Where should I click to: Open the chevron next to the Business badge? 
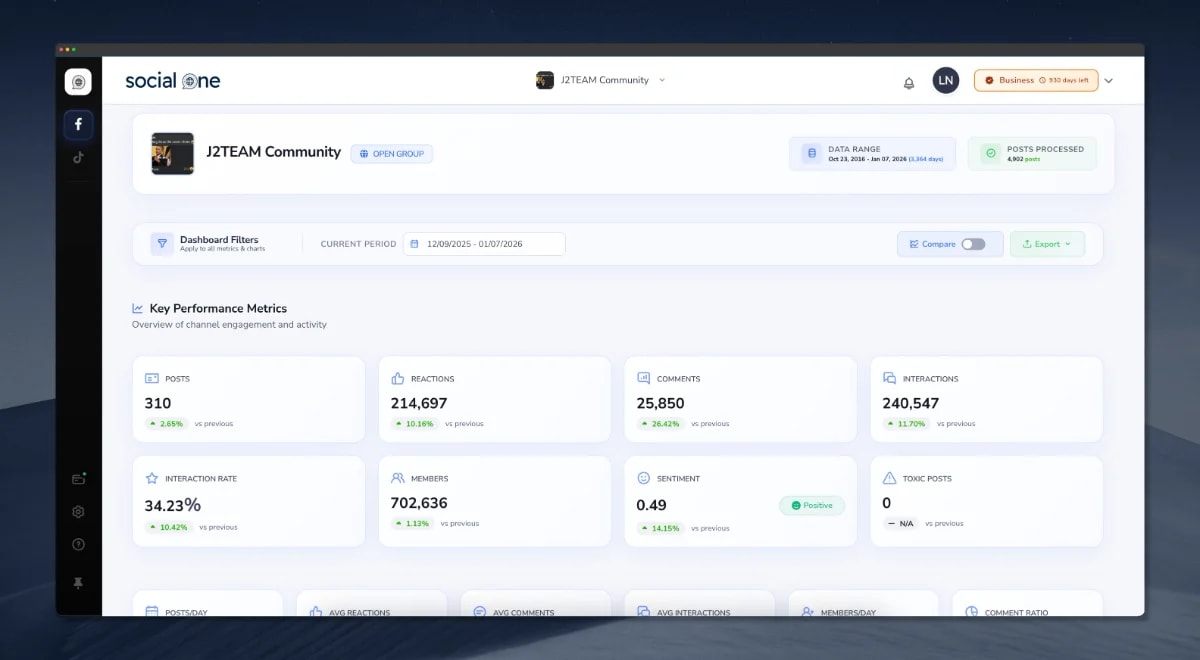click(x=1108, y=80)
